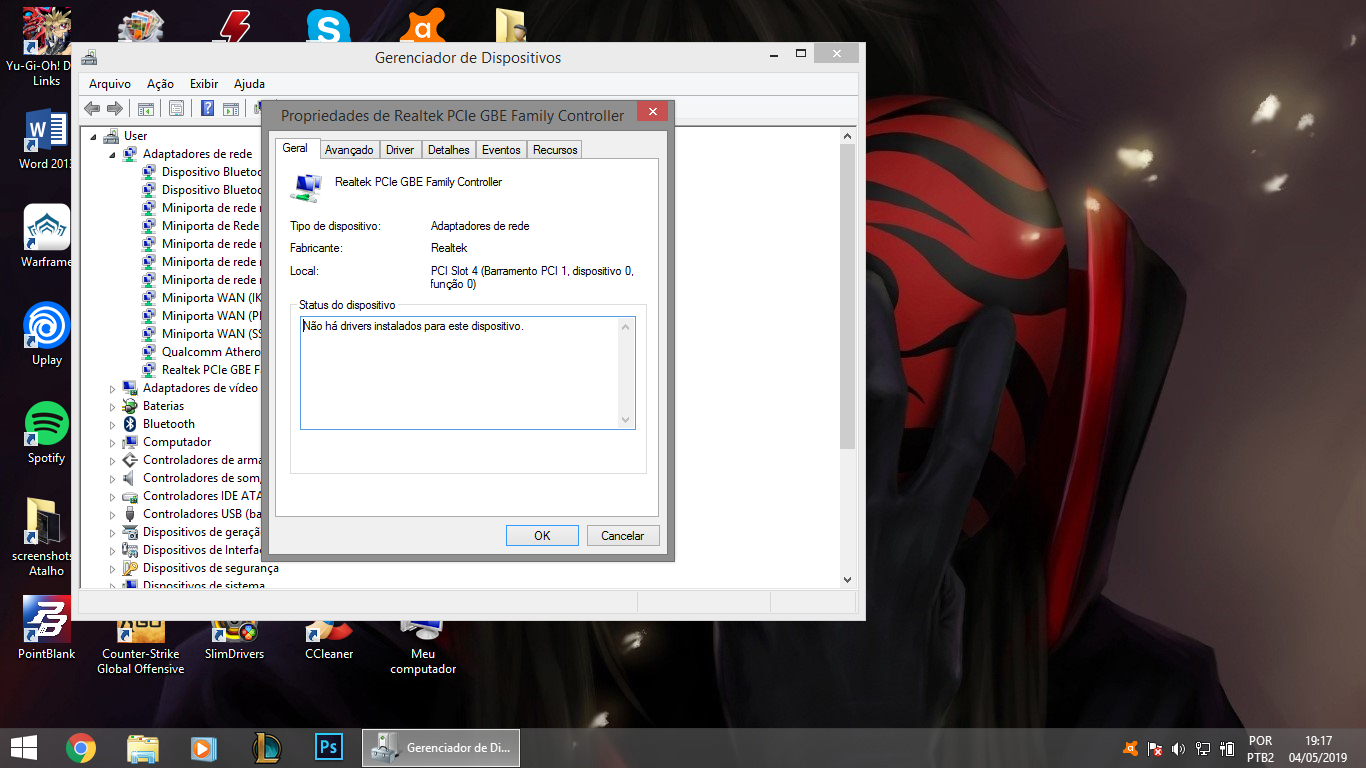1366x768 pixels.
Task: Click the battery power tray icon
Action: click(1227, 748)
